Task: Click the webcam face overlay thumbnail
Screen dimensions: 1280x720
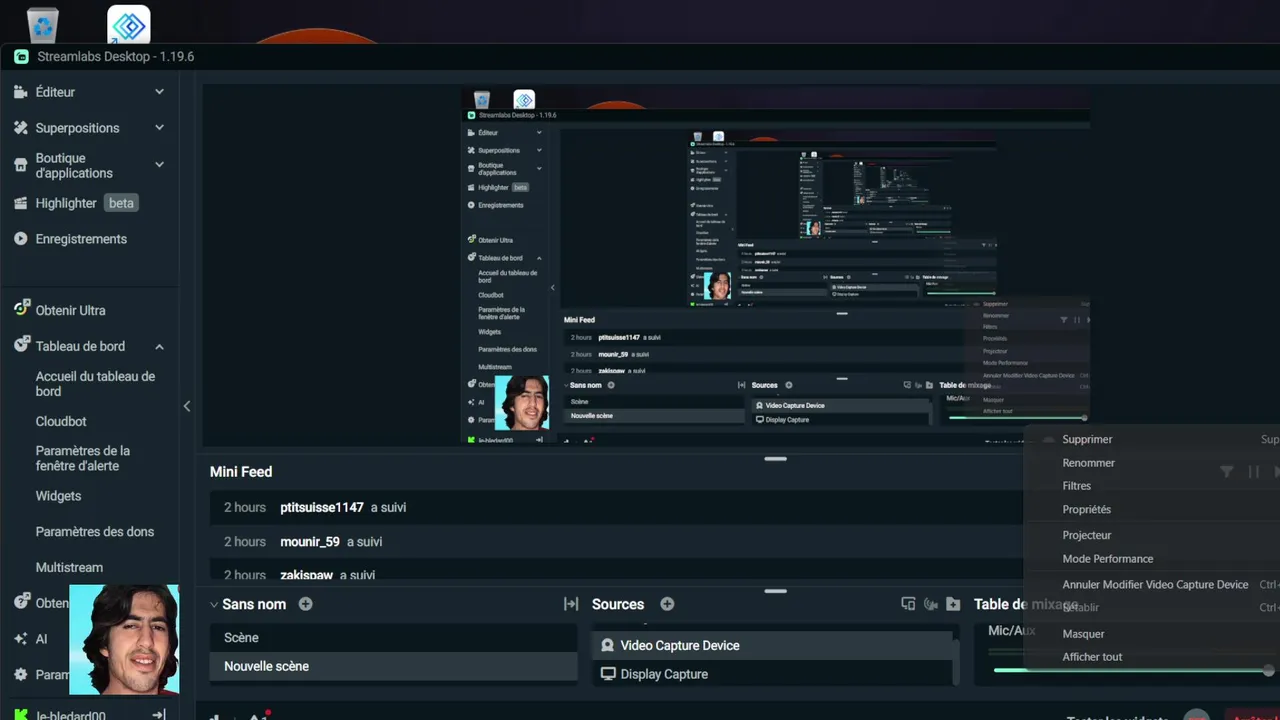Action: (125, 639)
